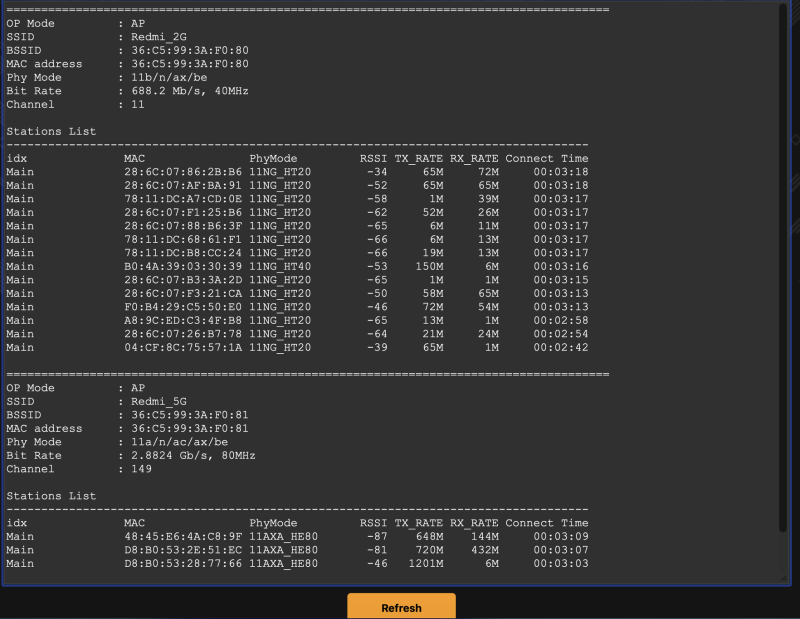The height and width of the screenshot is (619, 800).
Task: Click MAC 28:6C:07:F3:21:CA
Action: click(x=183, y=293)
